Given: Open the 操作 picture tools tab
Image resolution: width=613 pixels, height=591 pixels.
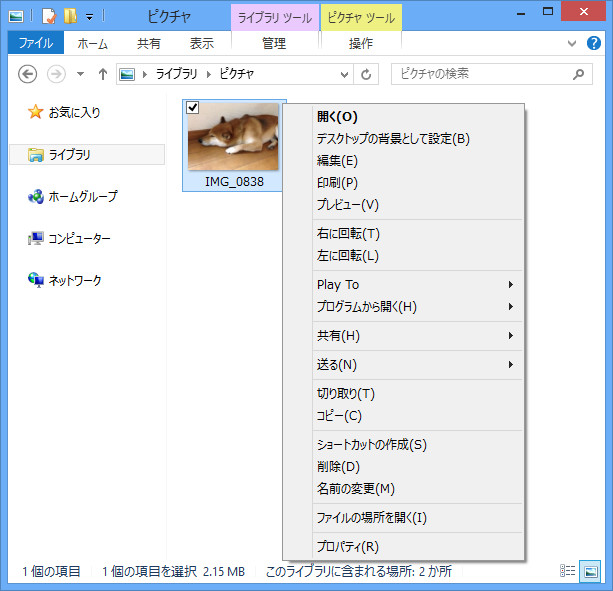Looking at the screenshot, I should click(360, 43).
